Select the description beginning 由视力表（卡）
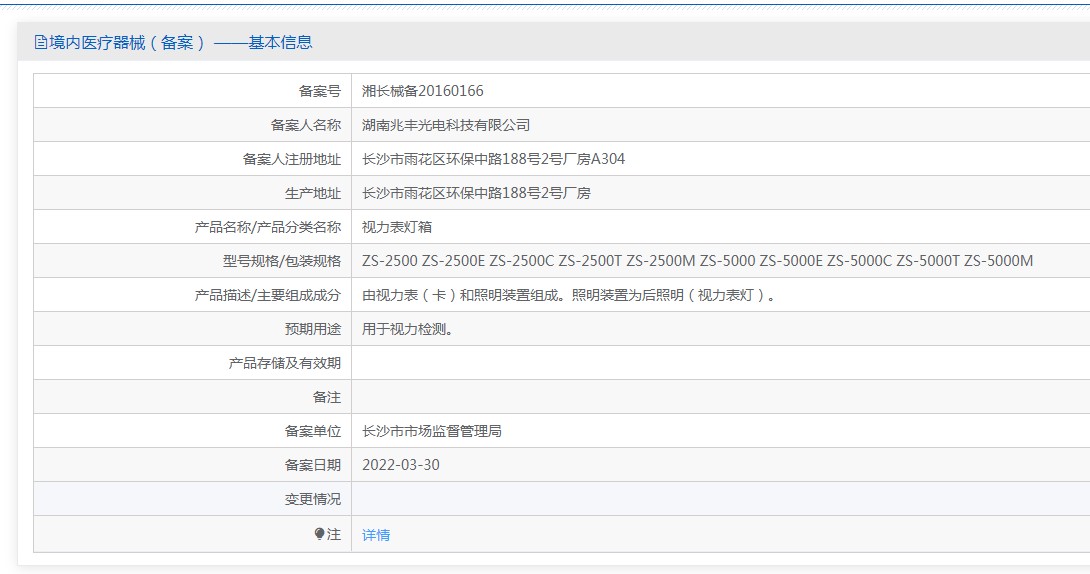The width and height of the screenshot is (1090, 574). pyautogui.click(x=569, y=295)
